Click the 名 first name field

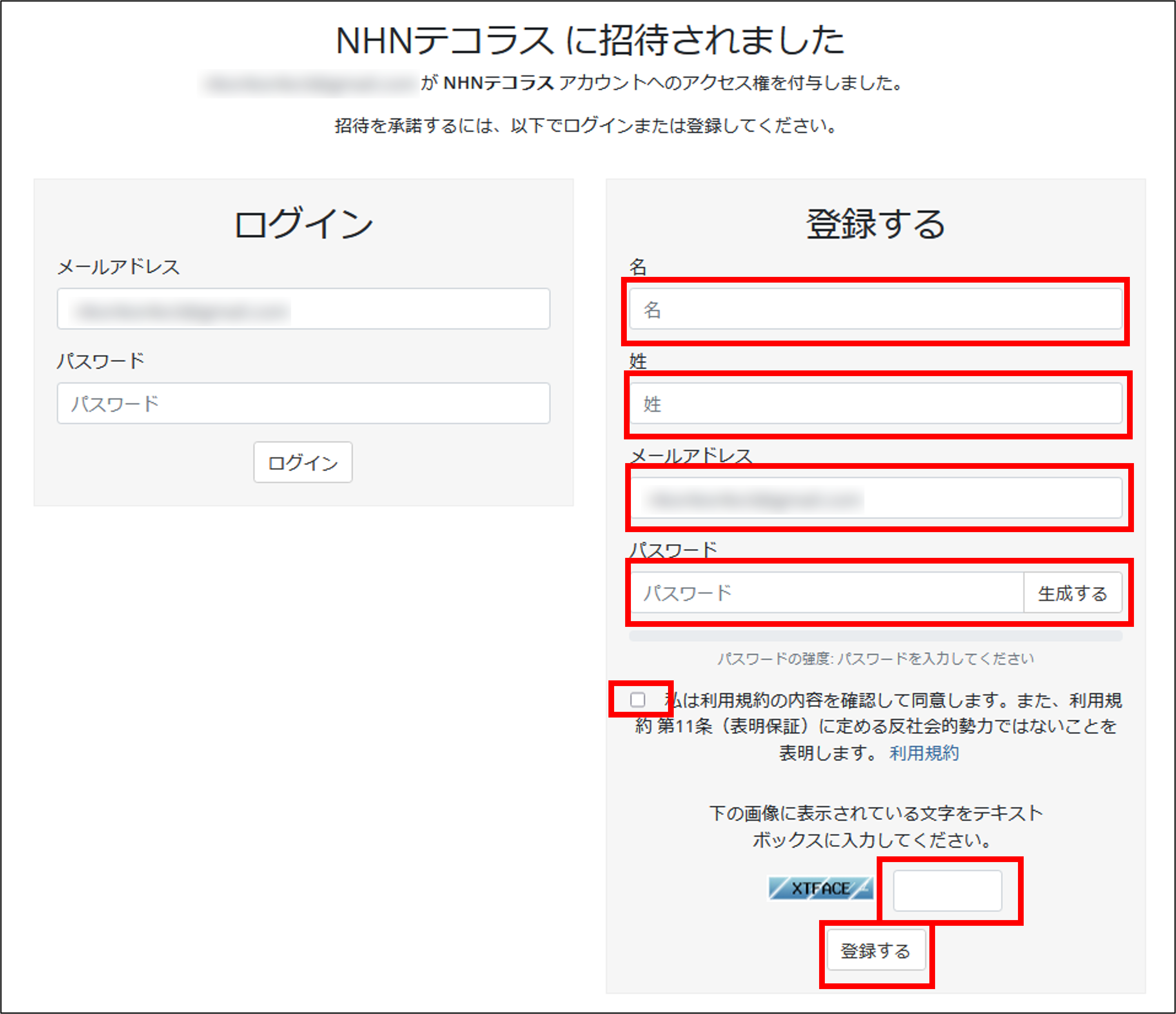coord(875,309)
